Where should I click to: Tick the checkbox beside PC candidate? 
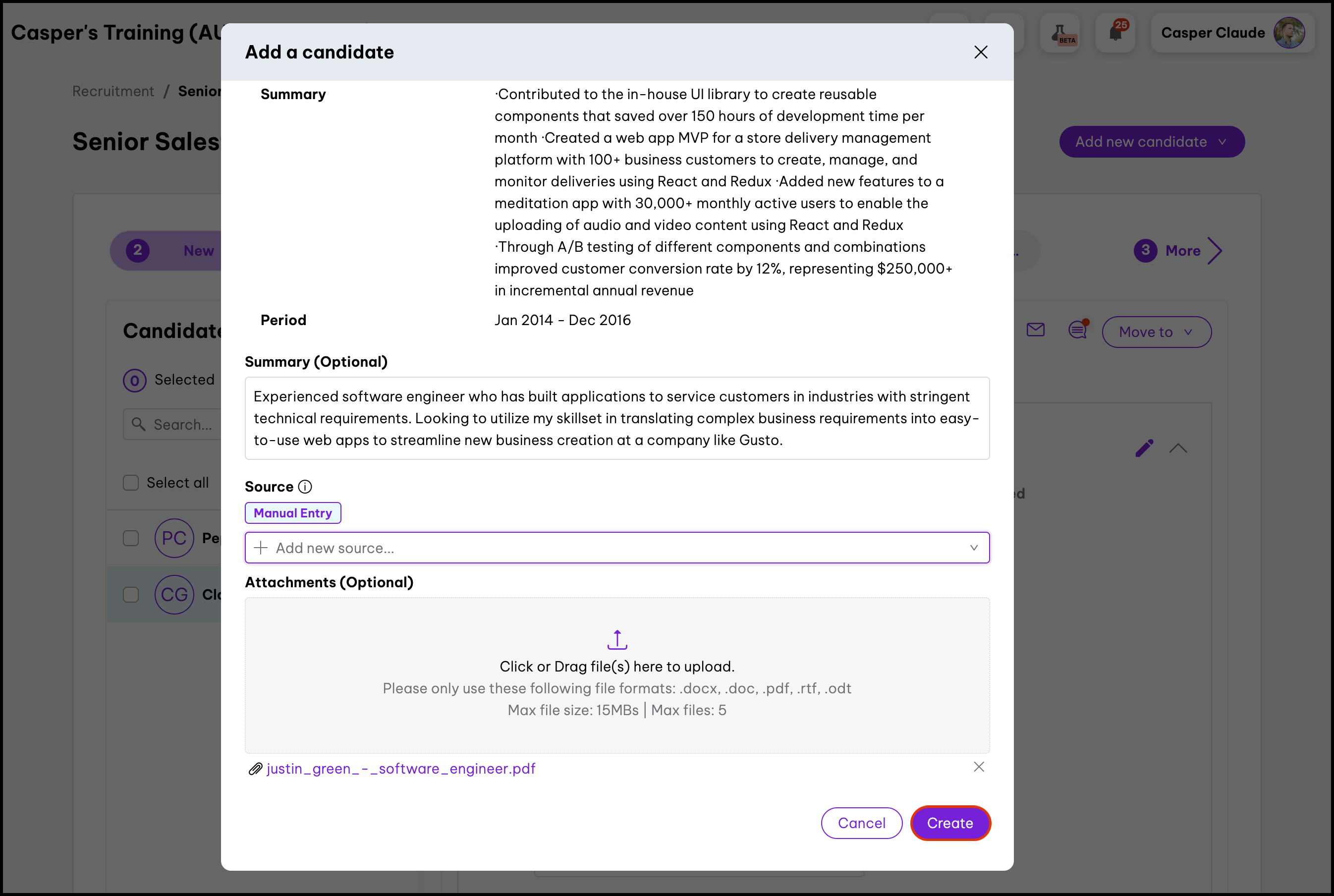131,538
